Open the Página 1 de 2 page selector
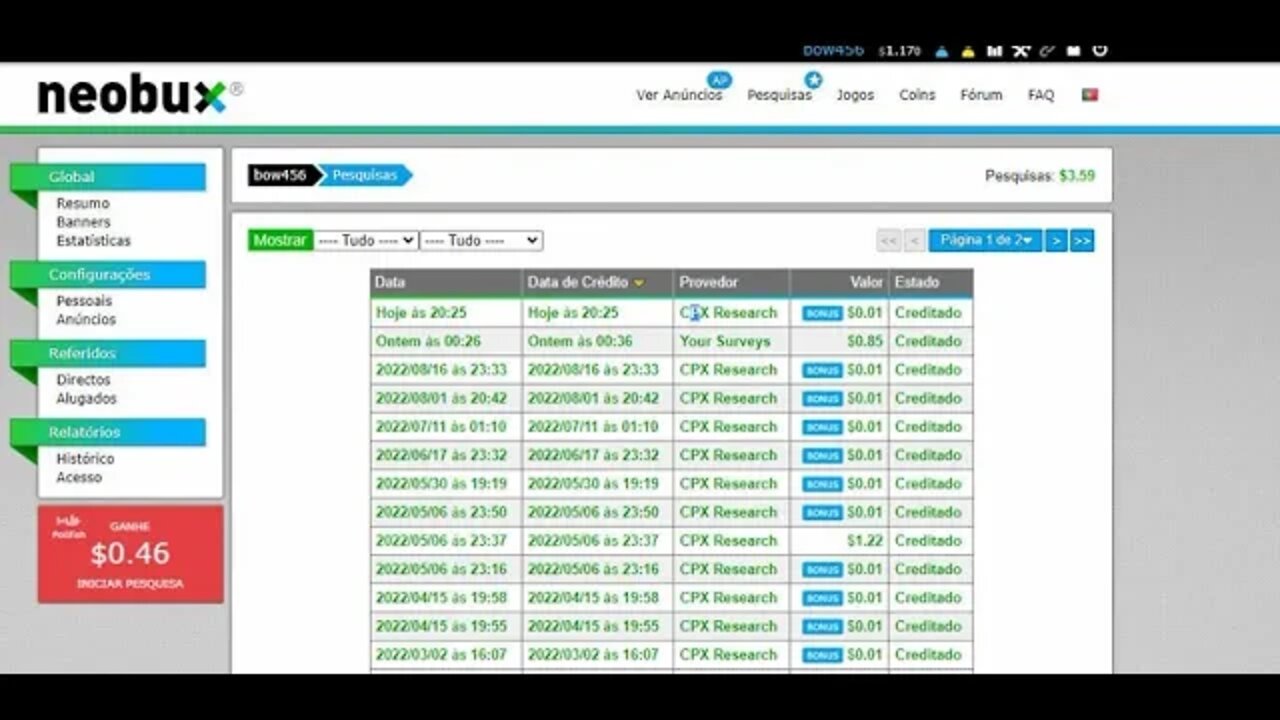Image resolution: width=1280 pixels, height=720 pixels. coord(985,241)
